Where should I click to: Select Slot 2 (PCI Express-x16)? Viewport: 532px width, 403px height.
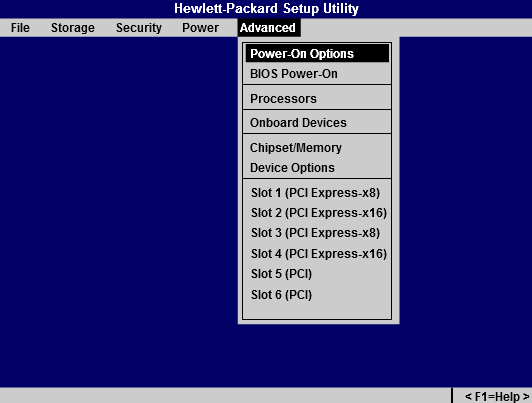coord(317,213)
